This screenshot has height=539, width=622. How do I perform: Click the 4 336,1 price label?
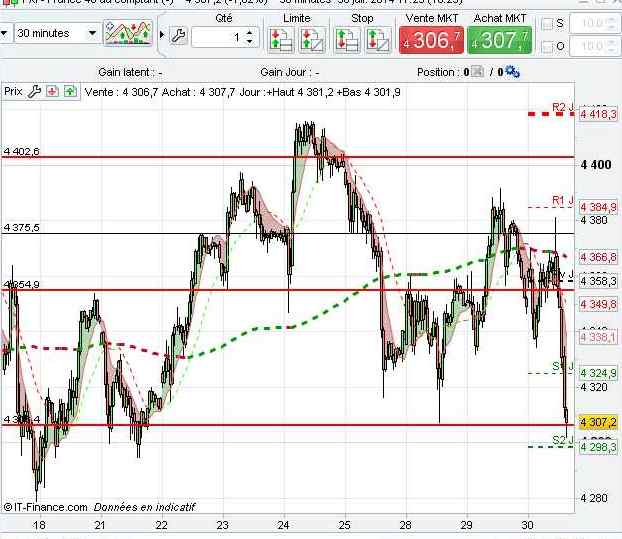(598, 338)
